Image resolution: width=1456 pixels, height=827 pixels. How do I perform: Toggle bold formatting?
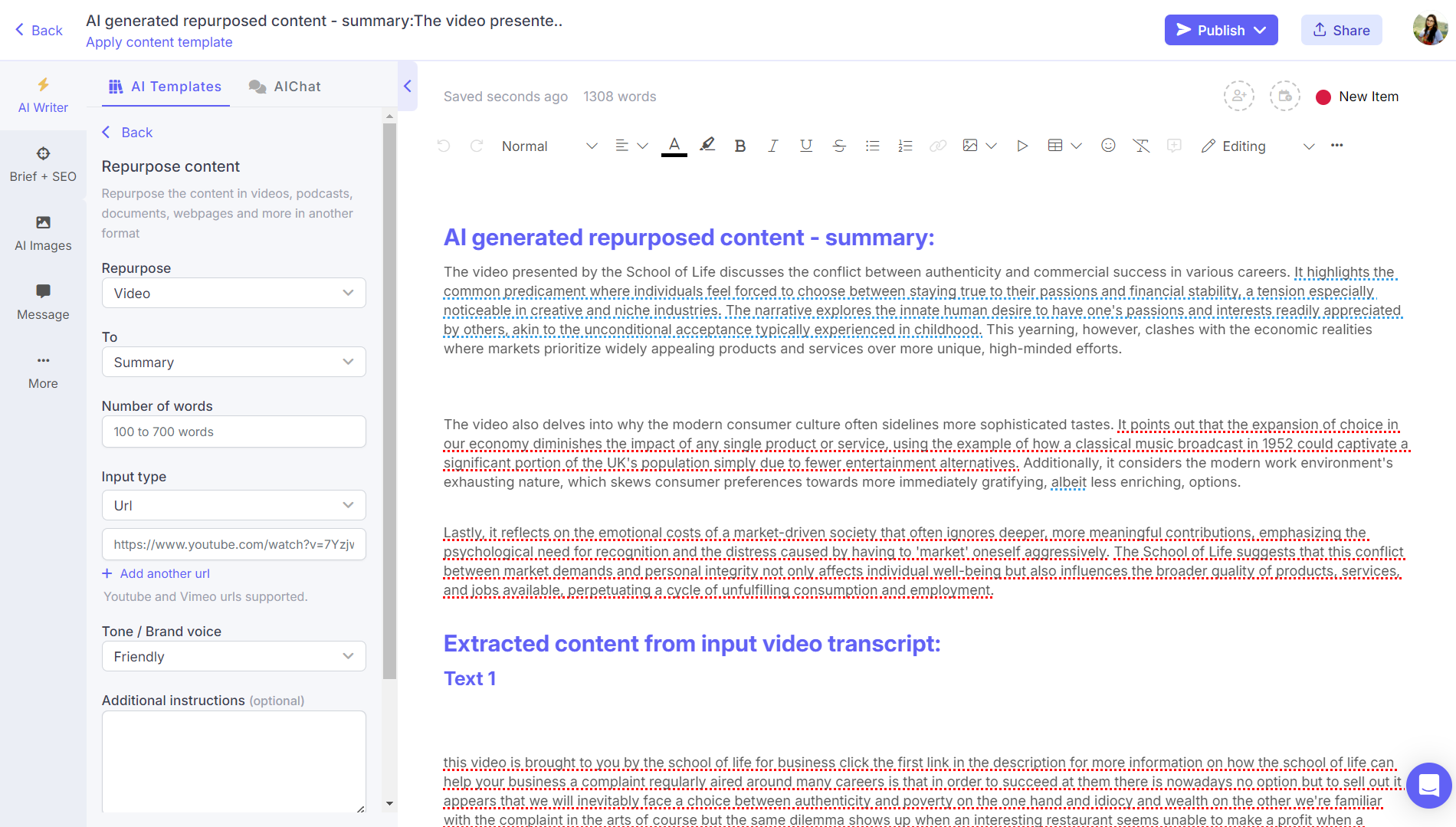tap(739, 145)
